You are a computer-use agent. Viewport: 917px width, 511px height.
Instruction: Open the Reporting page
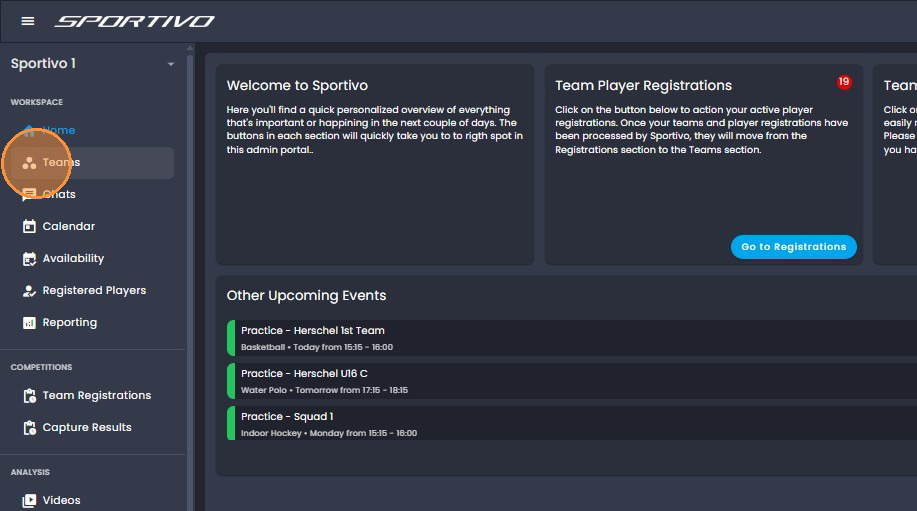(x=92, y=323)
